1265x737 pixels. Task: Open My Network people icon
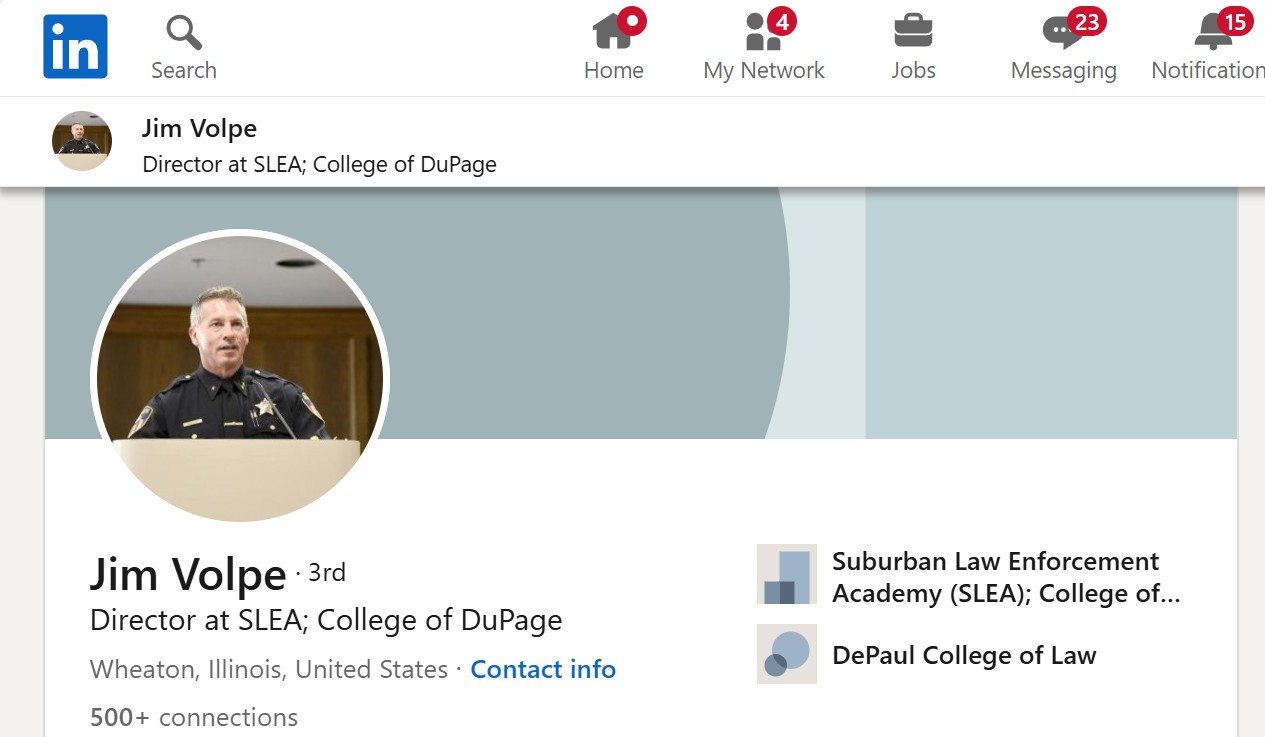tap(763, 32)
